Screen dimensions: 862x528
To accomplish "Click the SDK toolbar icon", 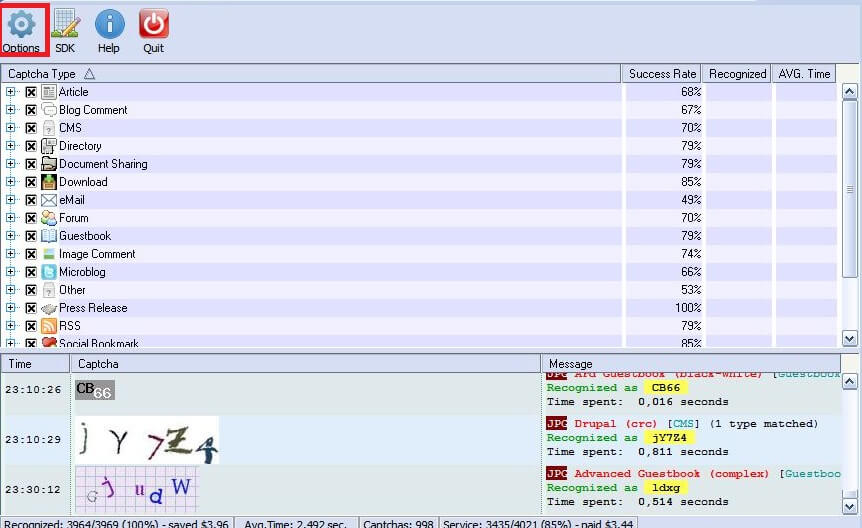I will (65, 24).
